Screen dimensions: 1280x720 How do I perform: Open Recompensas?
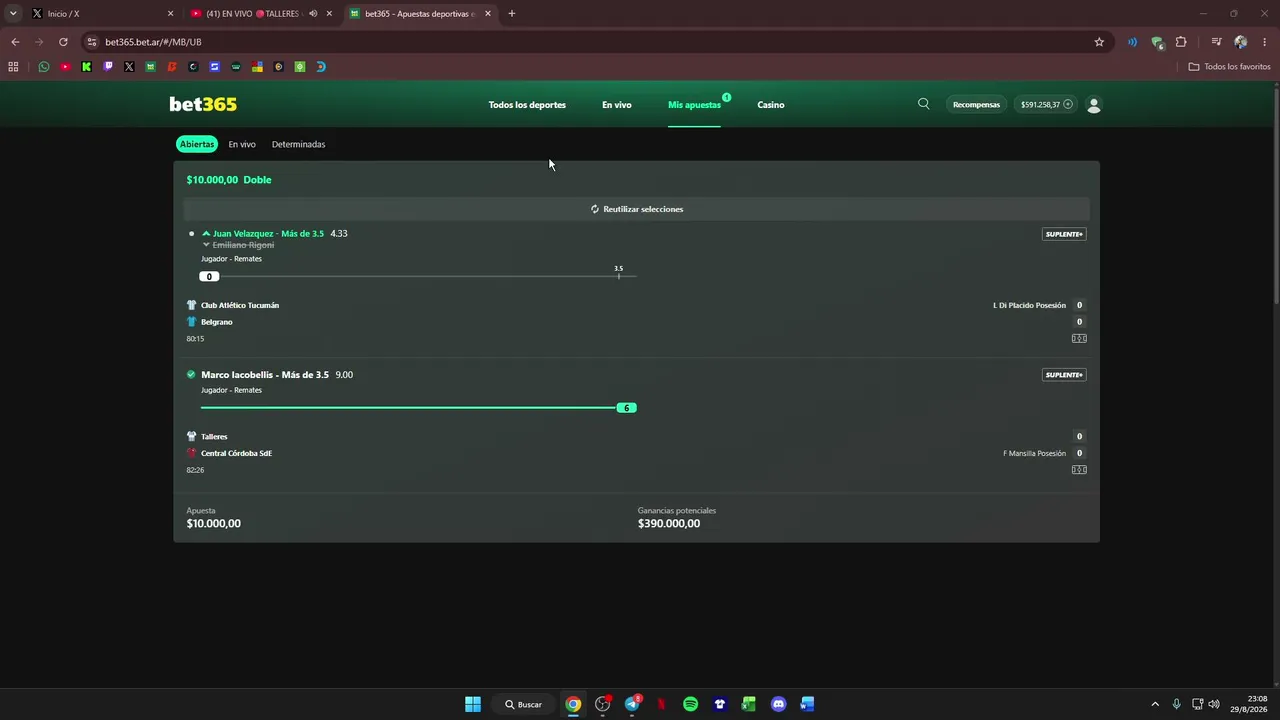976,105
